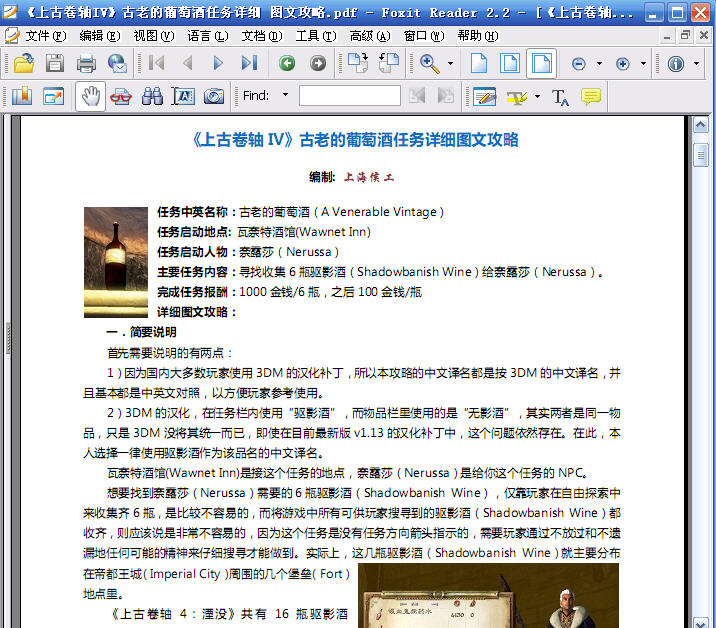Click the game screenshot image at bottom
The width and height of the screenshot is (716, 628).
(488, 596)
